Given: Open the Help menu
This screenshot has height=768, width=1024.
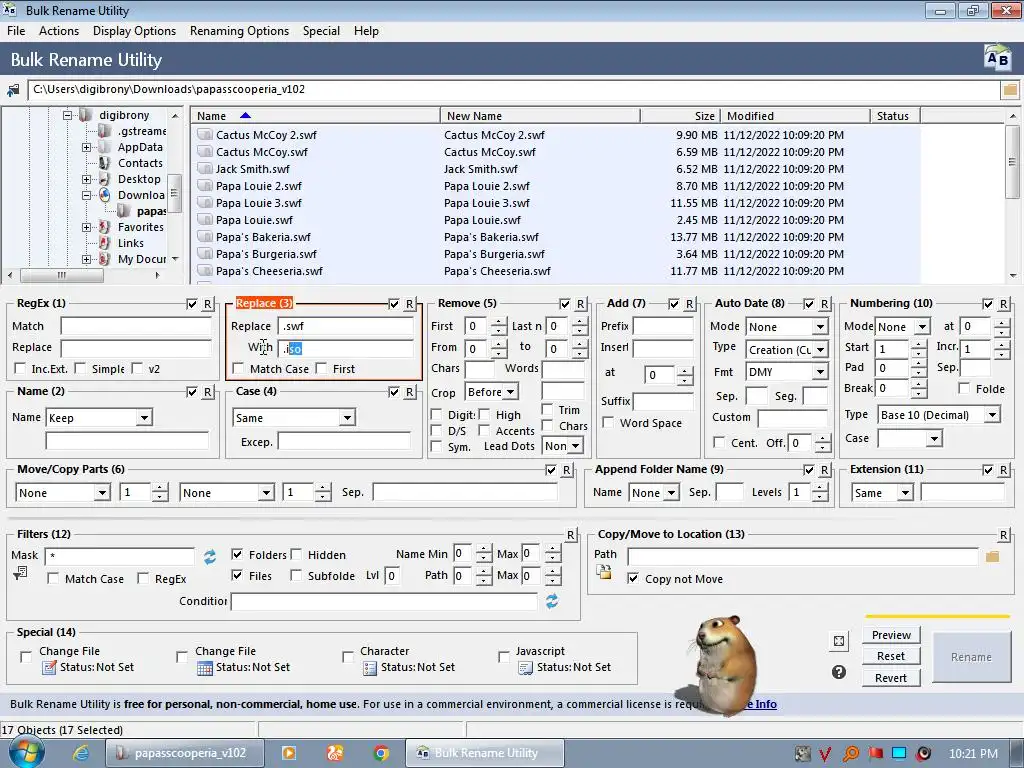Looking at the screenshot, I should [366, 31].
